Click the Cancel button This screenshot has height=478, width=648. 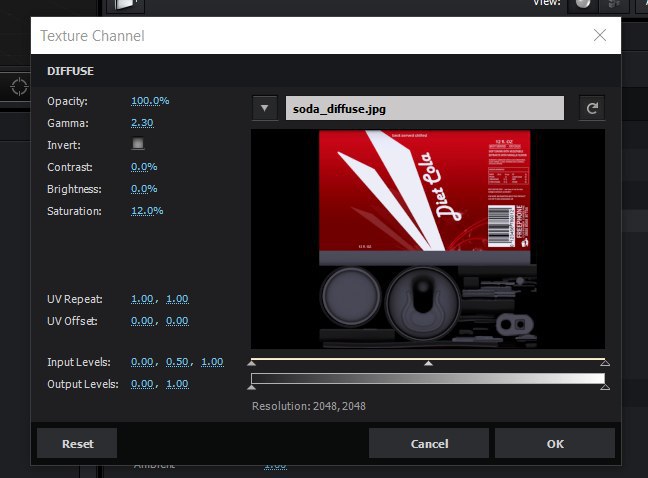429,444
